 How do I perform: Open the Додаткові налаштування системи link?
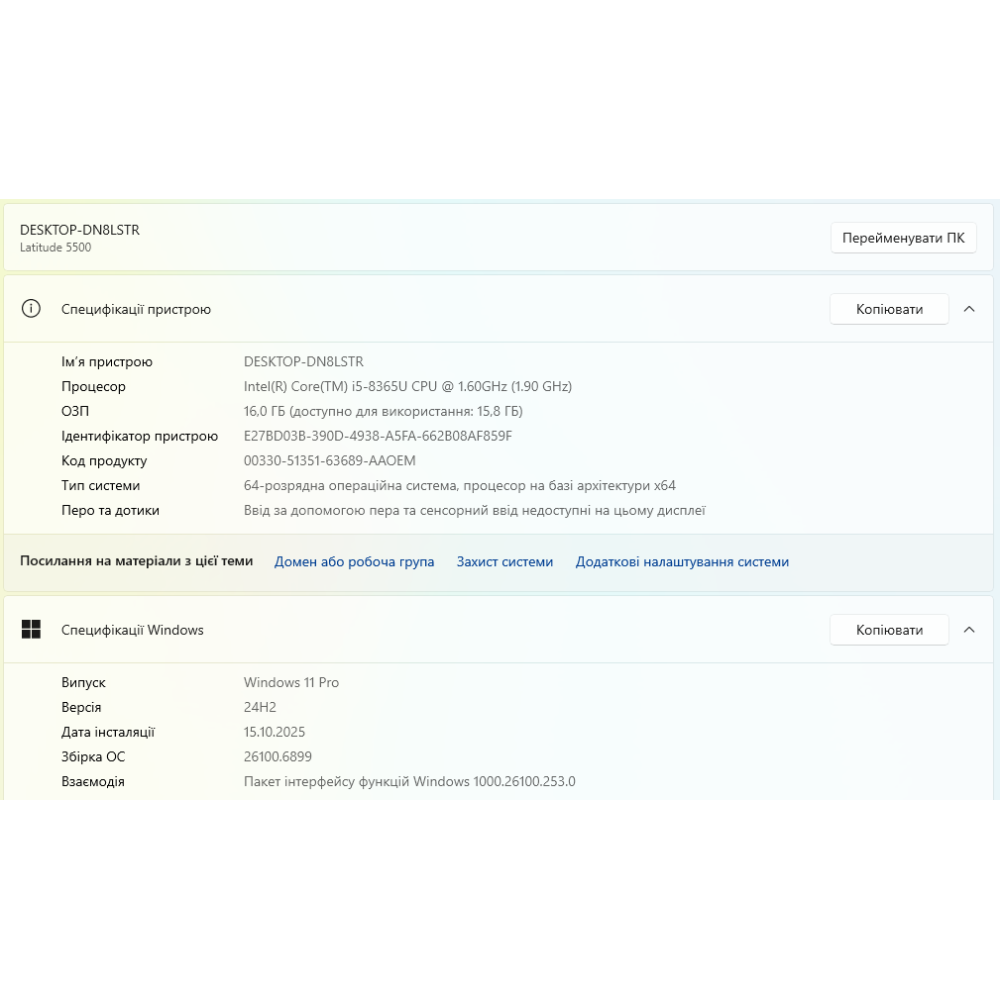click(682, 562)
